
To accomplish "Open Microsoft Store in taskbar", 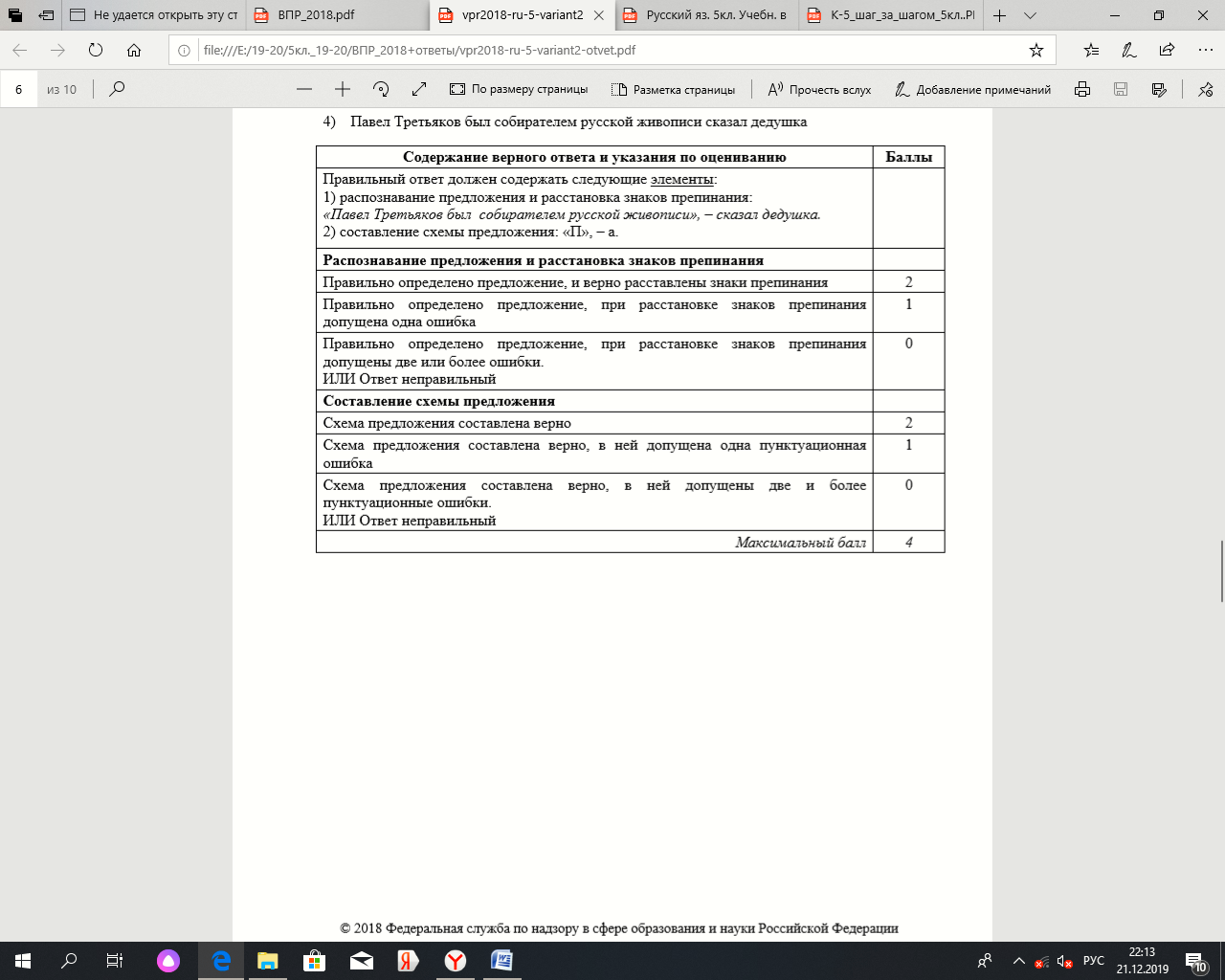I will click(315, 961).
